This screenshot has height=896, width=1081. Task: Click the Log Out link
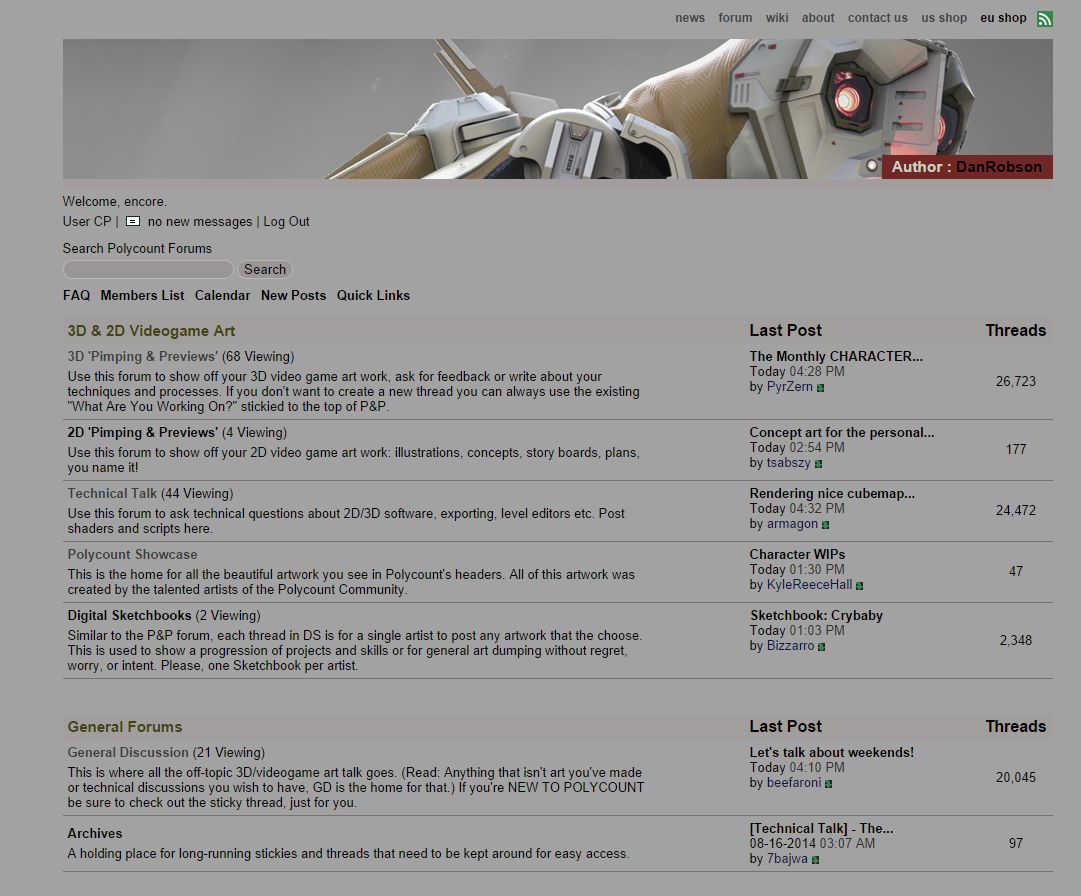click(x=286, y=221)
